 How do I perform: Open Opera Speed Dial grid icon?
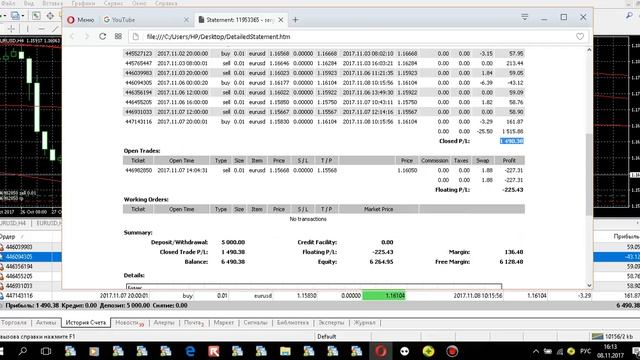(x=118, y=36)
